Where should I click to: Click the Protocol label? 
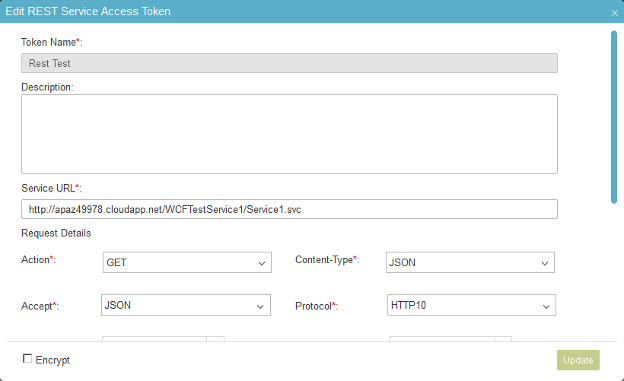coord(316,306)
